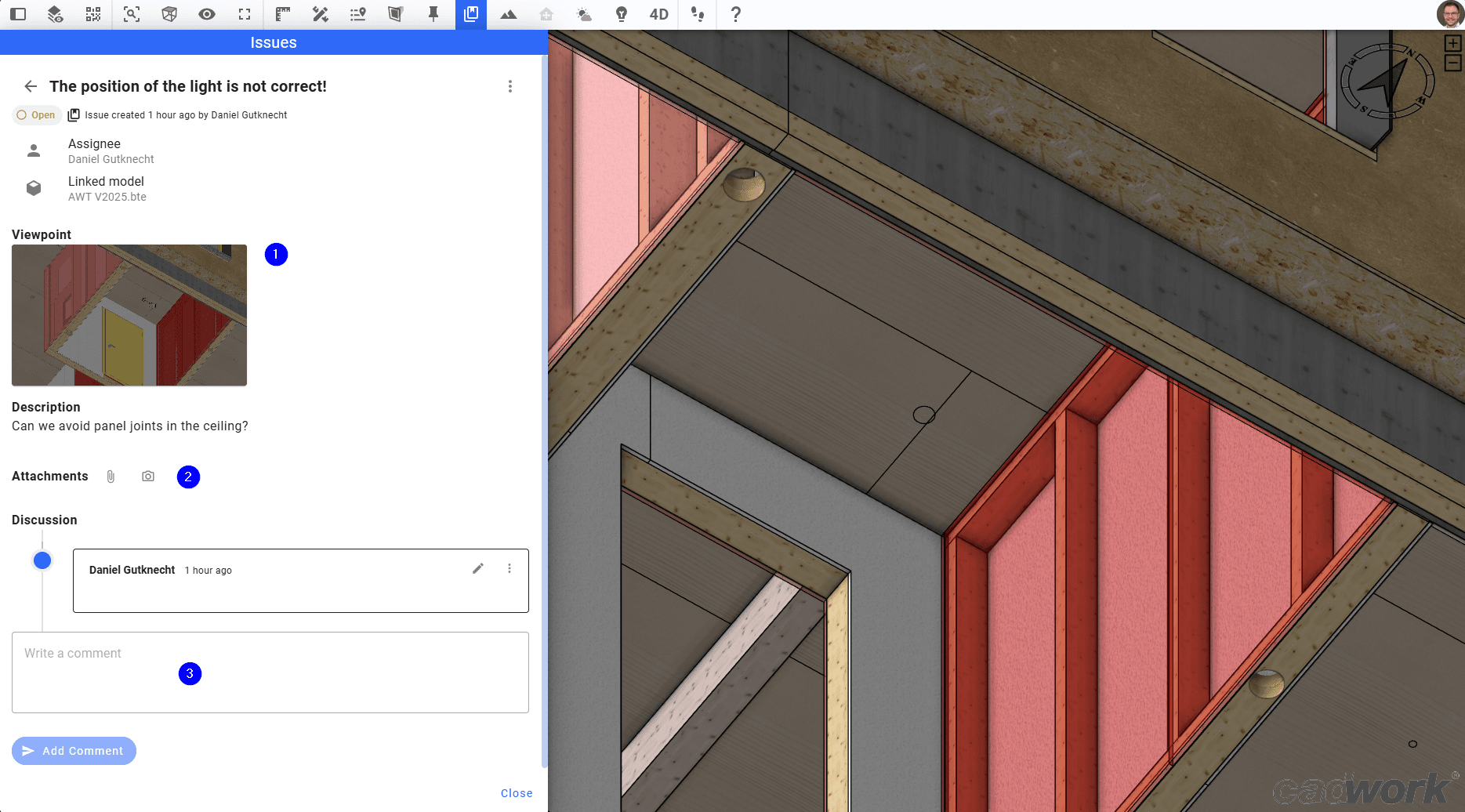
Task: Open the lighting lightbulb tool
Action: click(x=622, y=14)
